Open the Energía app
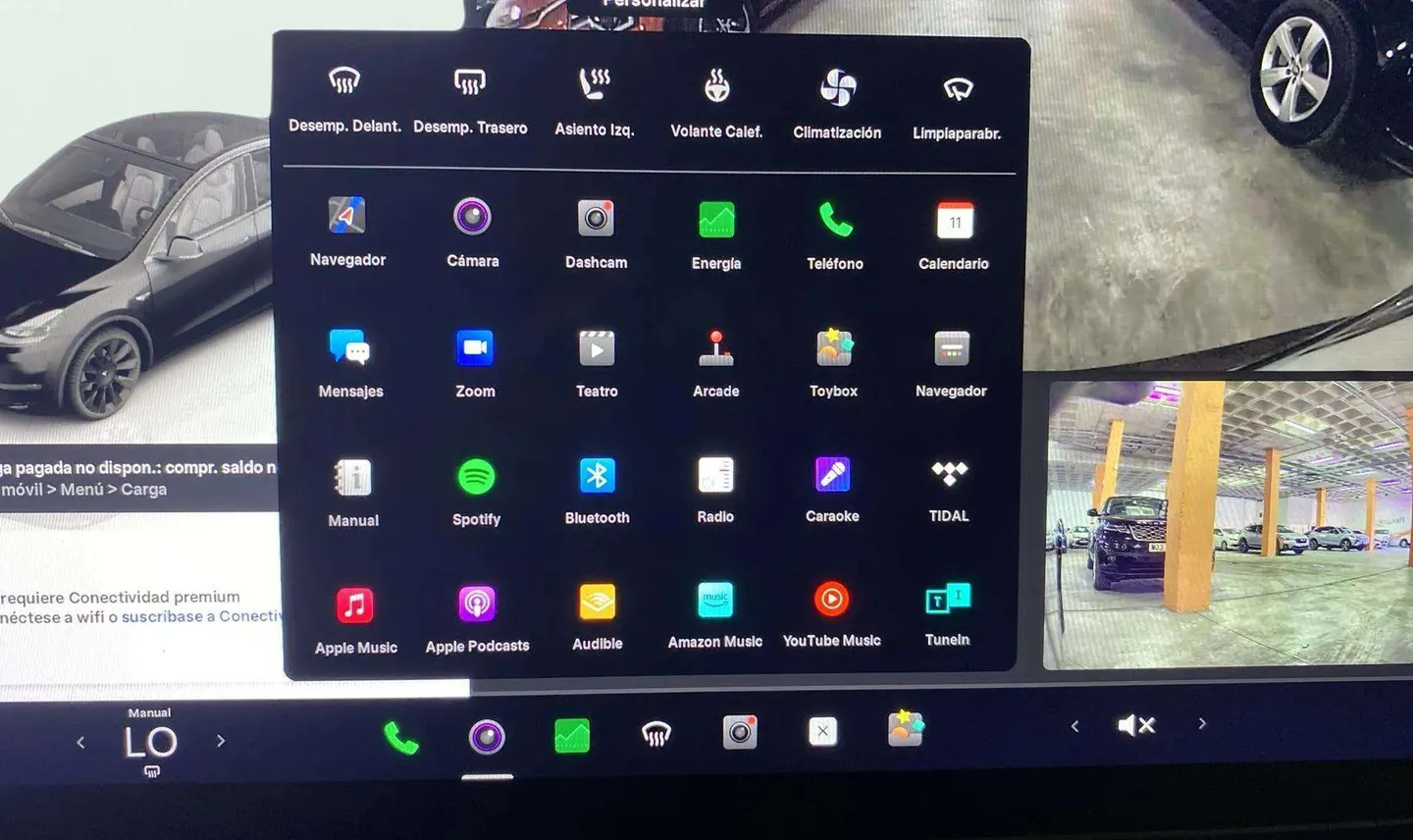Screen dimensions: 1413x840 click(716, 221)
